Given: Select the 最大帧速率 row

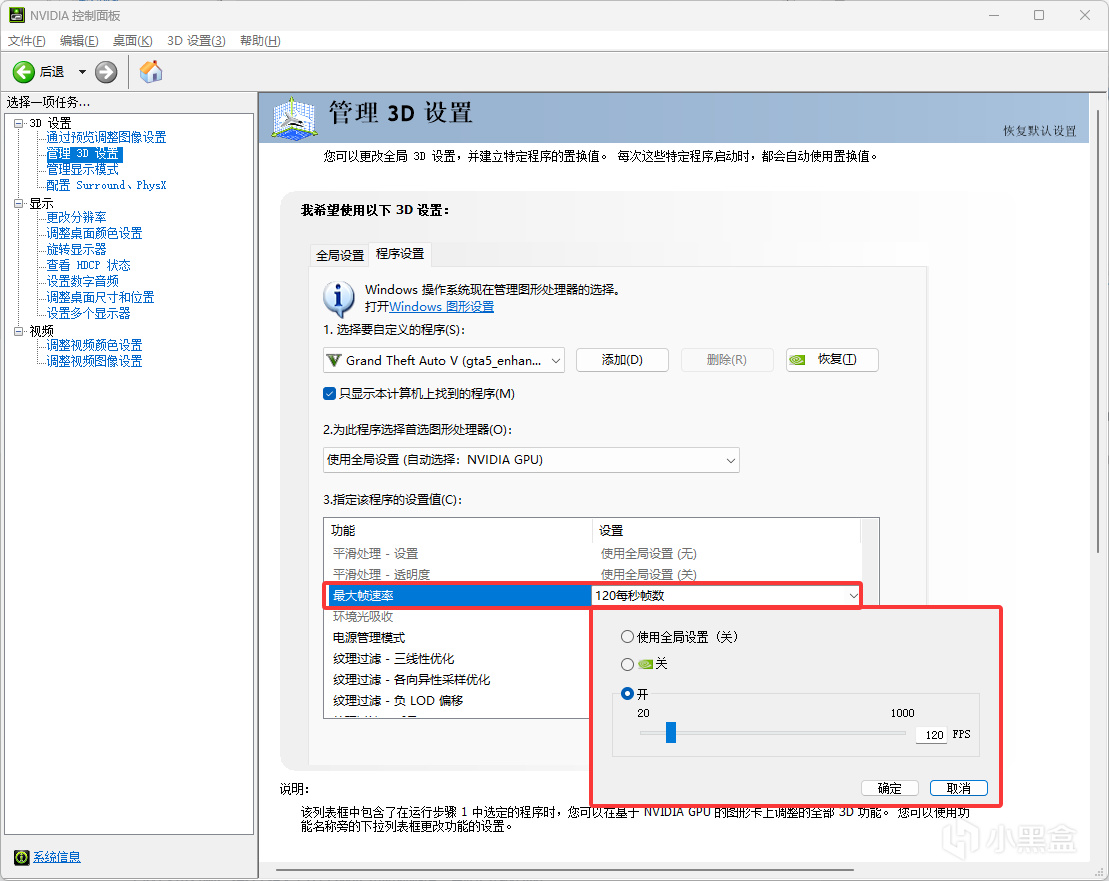Looking at the screenshot, I should click(x=458, y=596).
